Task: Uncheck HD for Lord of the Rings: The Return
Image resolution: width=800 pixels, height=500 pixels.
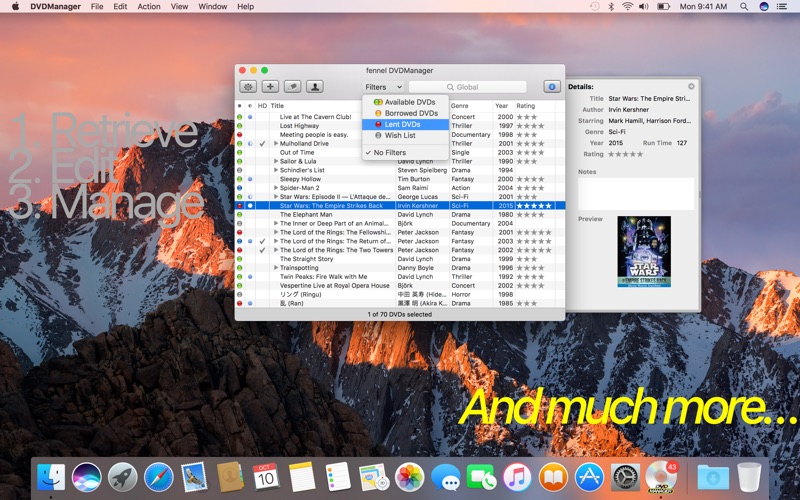Action: click(262, 241)
